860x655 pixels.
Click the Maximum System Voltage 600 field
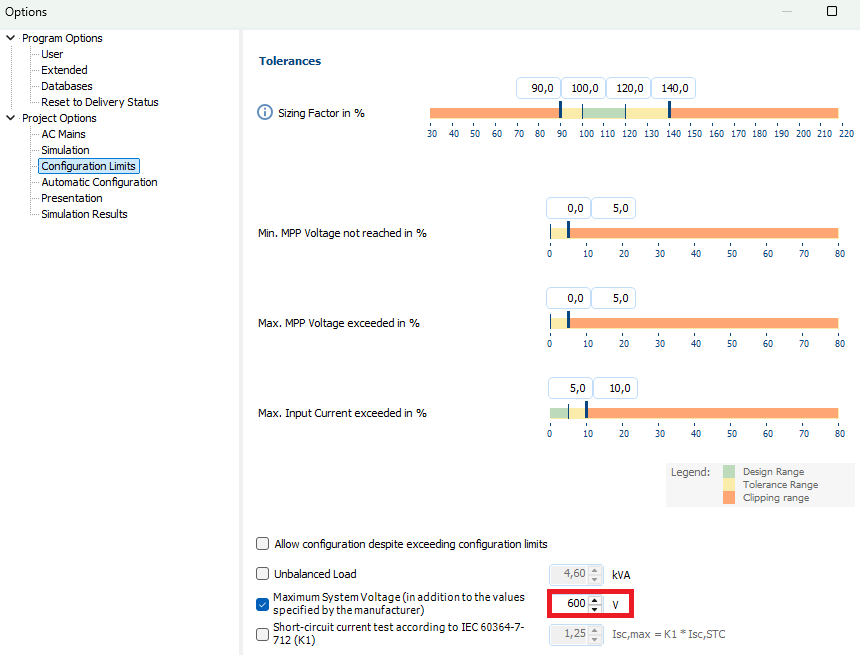click(x=570, y=604)
